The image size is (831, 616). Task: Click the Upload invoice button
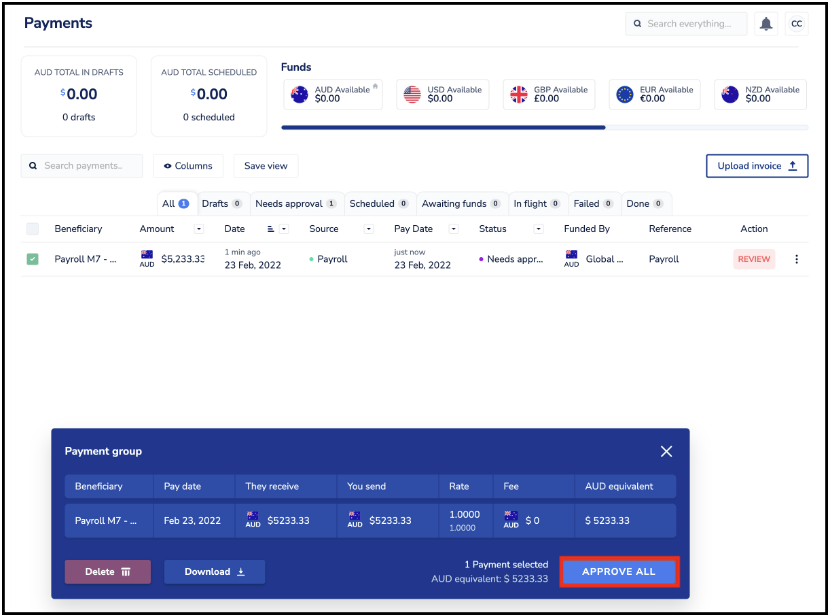tap(757, 166)
